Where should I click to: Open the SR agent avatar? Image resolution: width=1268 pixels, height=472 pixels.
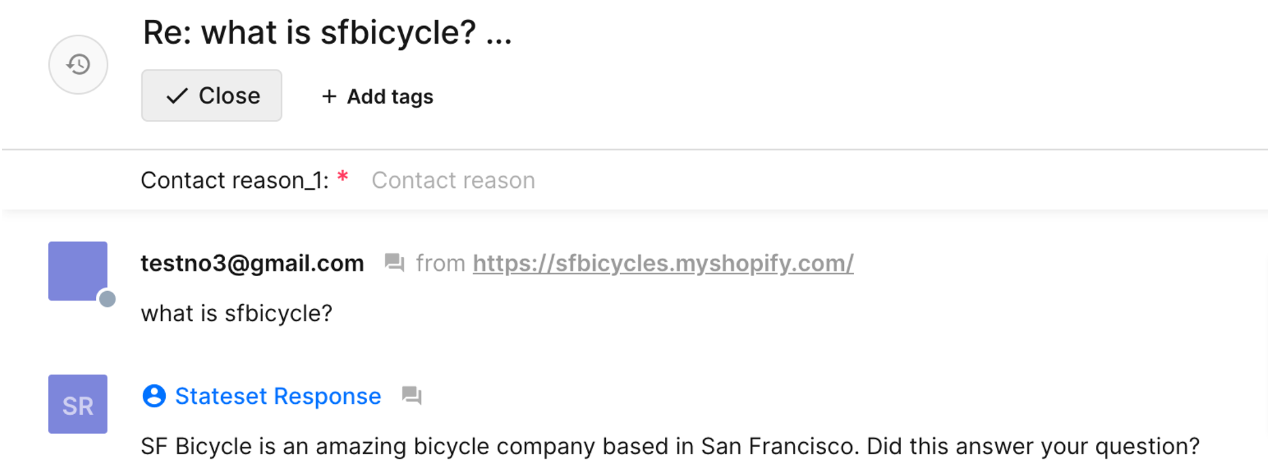pos(78,404)
